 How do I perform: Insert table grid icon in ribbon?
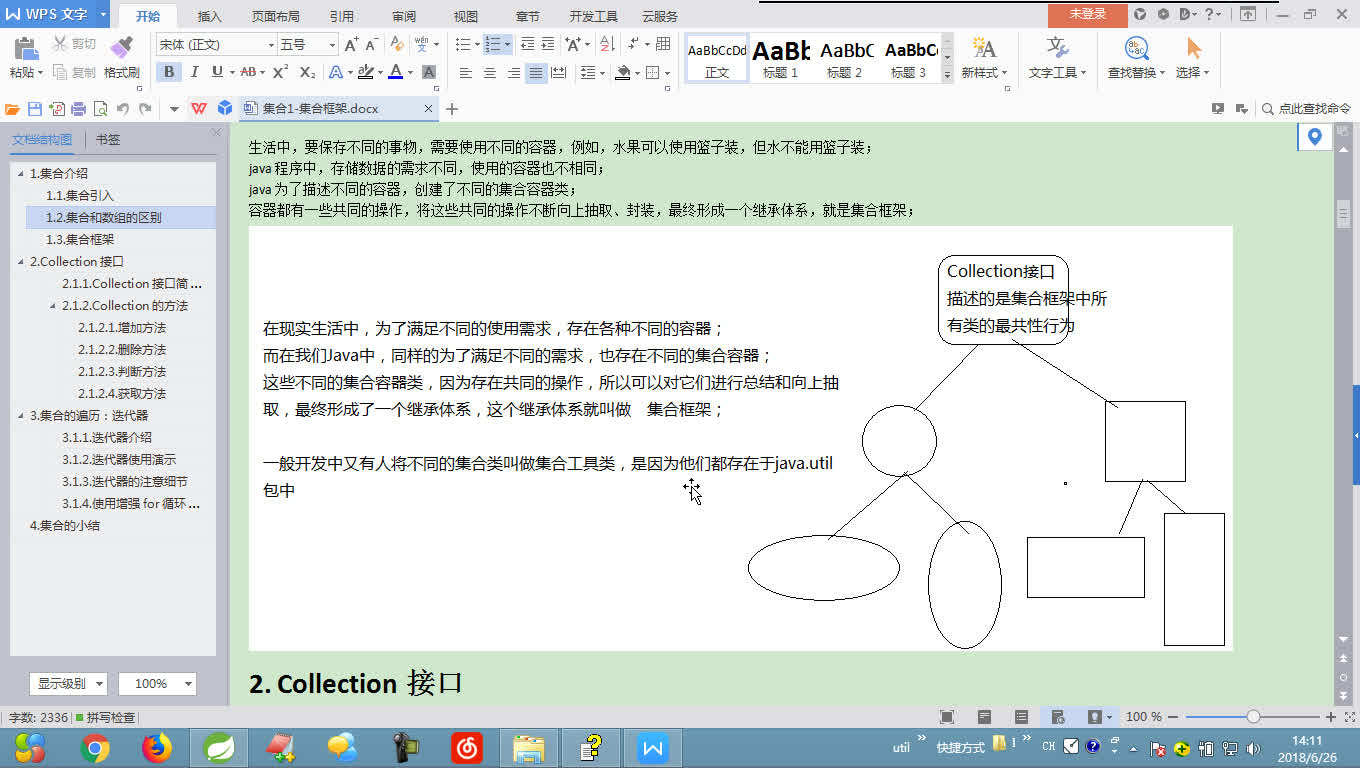click(x=663, y=45)
